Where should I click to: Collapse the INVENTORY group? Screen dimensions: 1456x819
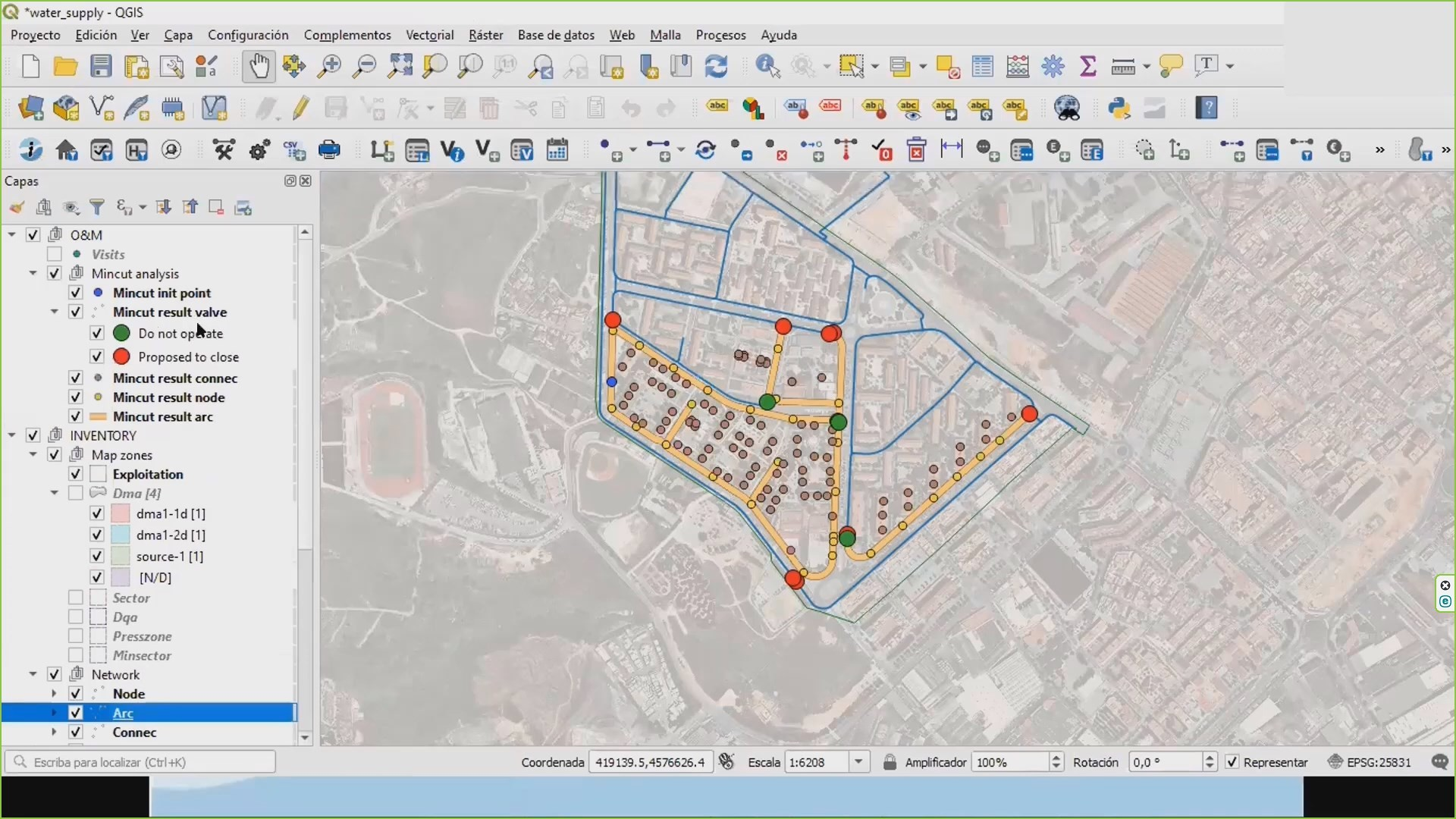(11, 435)
